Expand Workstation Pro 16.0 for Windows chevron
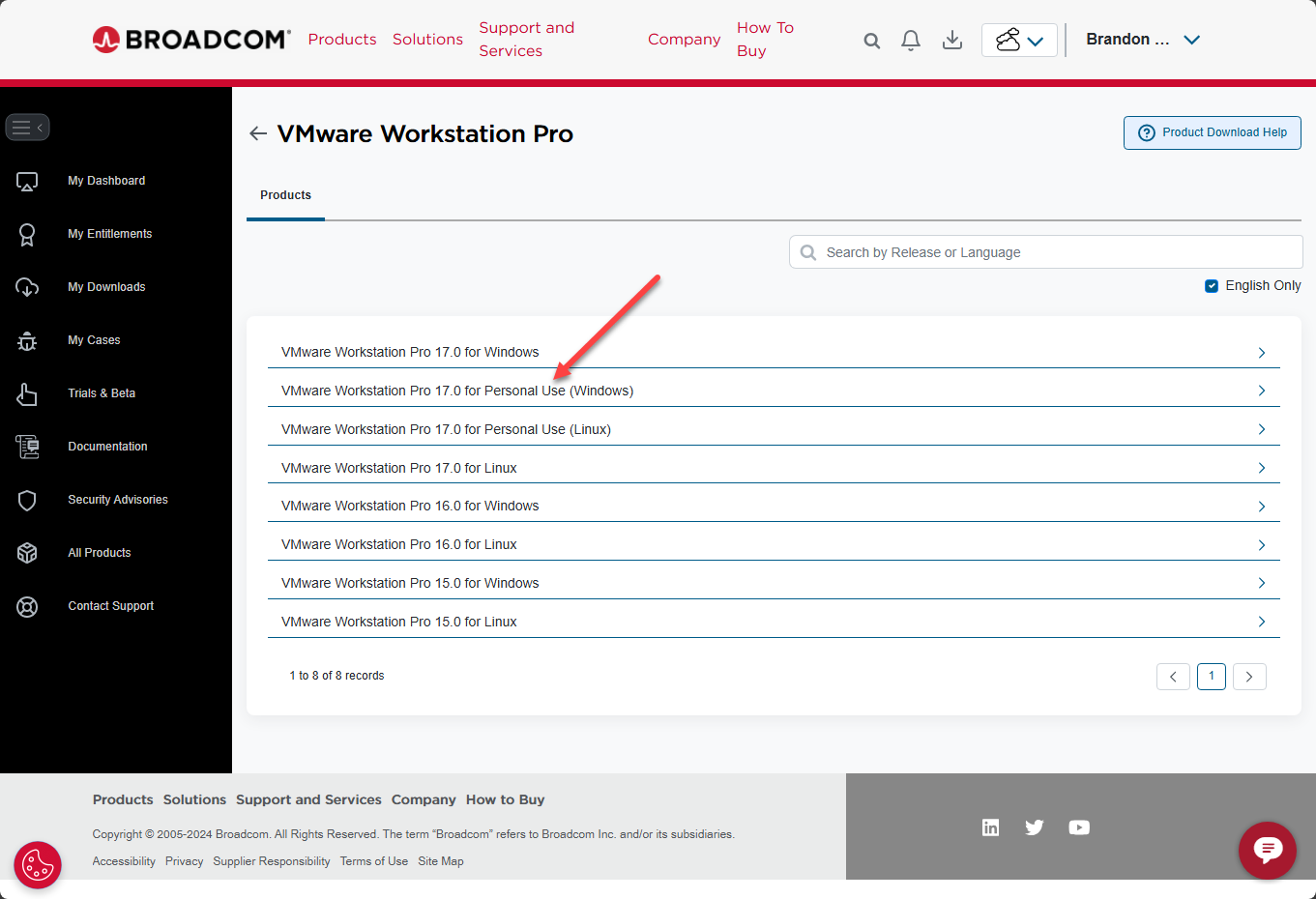Screen dimensions: 1316x899 click(x=1262, y=507)
